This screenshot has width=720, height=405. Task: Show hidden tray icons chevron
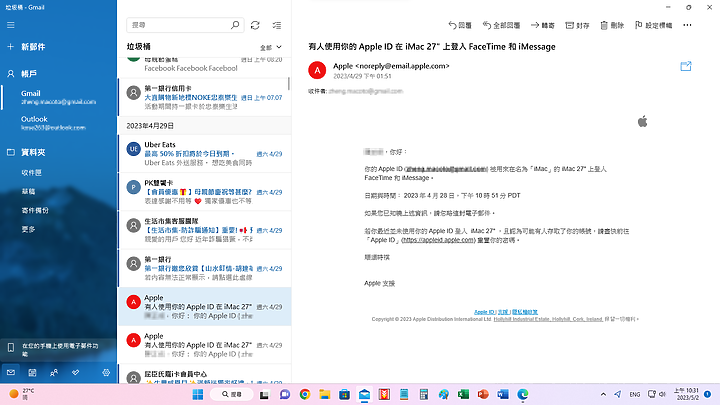[603, 394]
